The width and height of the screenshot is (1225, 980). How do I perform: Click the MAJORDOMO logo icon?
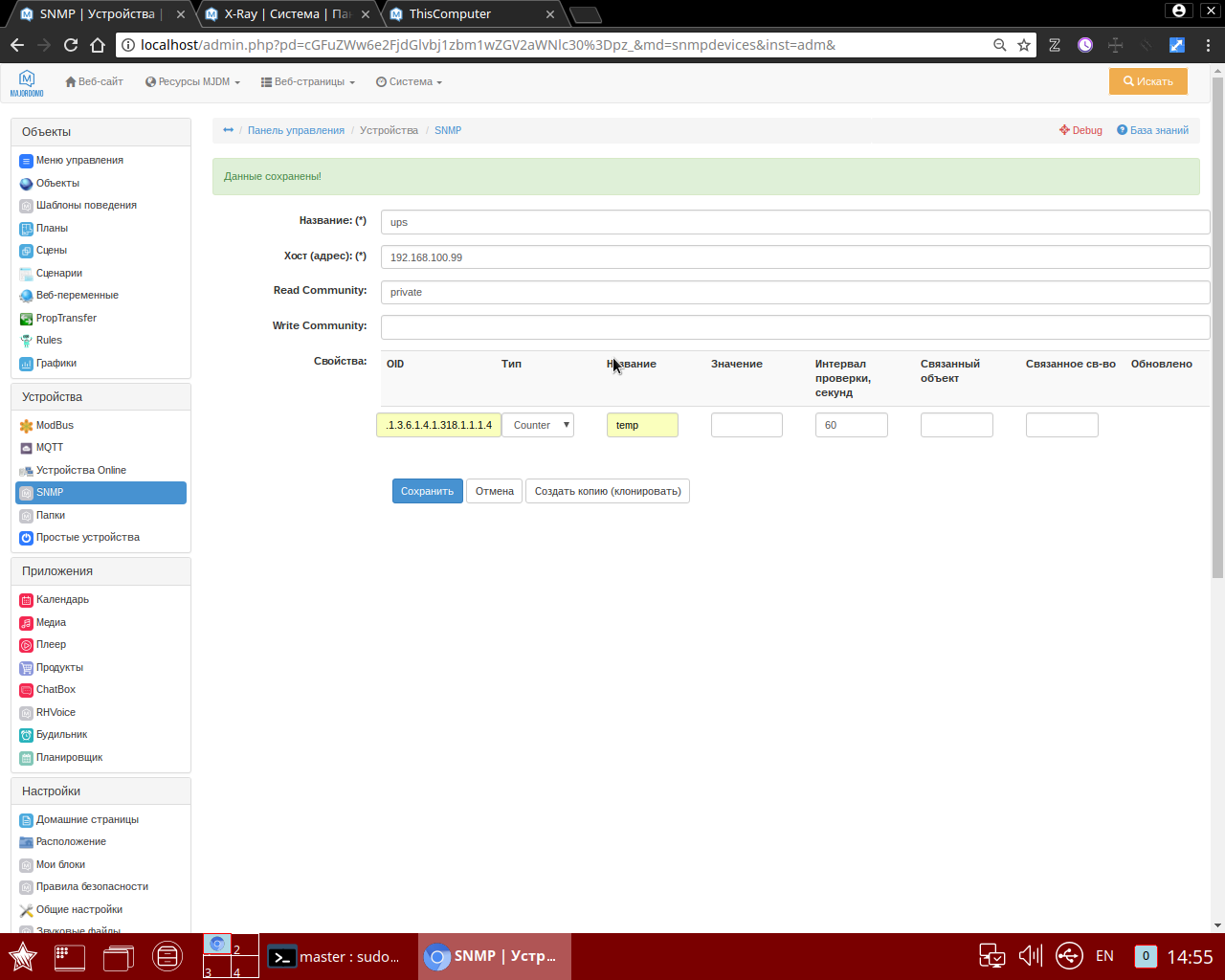point(27,80)
